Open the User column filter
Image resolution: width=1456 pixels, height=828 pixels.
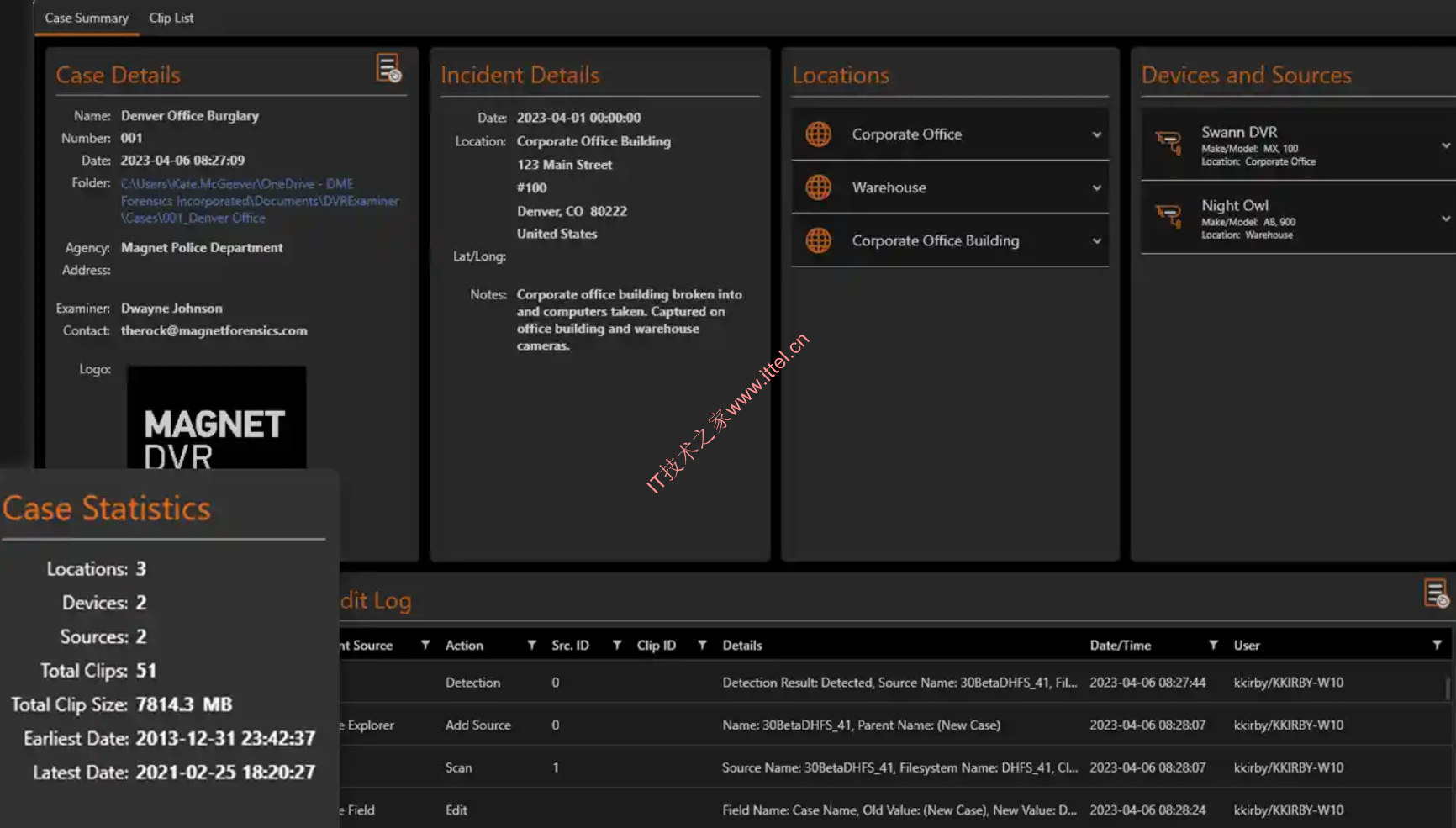[x=1437, y=646]
